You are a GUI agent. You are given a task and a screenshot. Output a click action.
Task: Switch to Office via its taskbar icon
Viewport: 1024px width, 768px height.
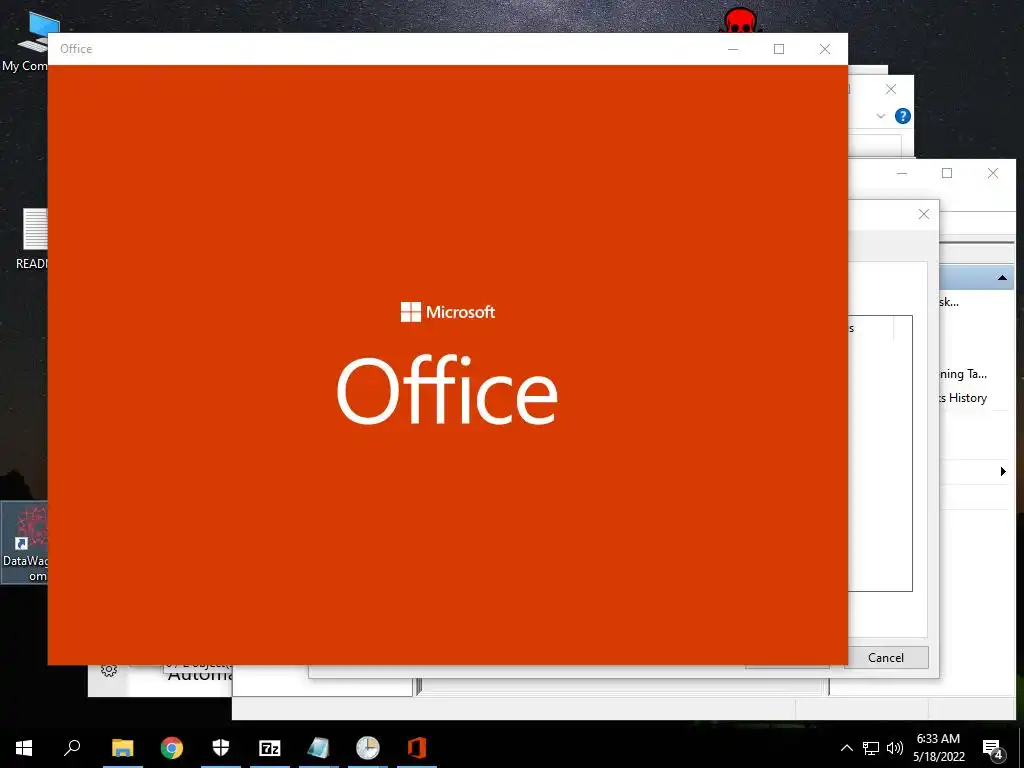(x=417, y=748)
